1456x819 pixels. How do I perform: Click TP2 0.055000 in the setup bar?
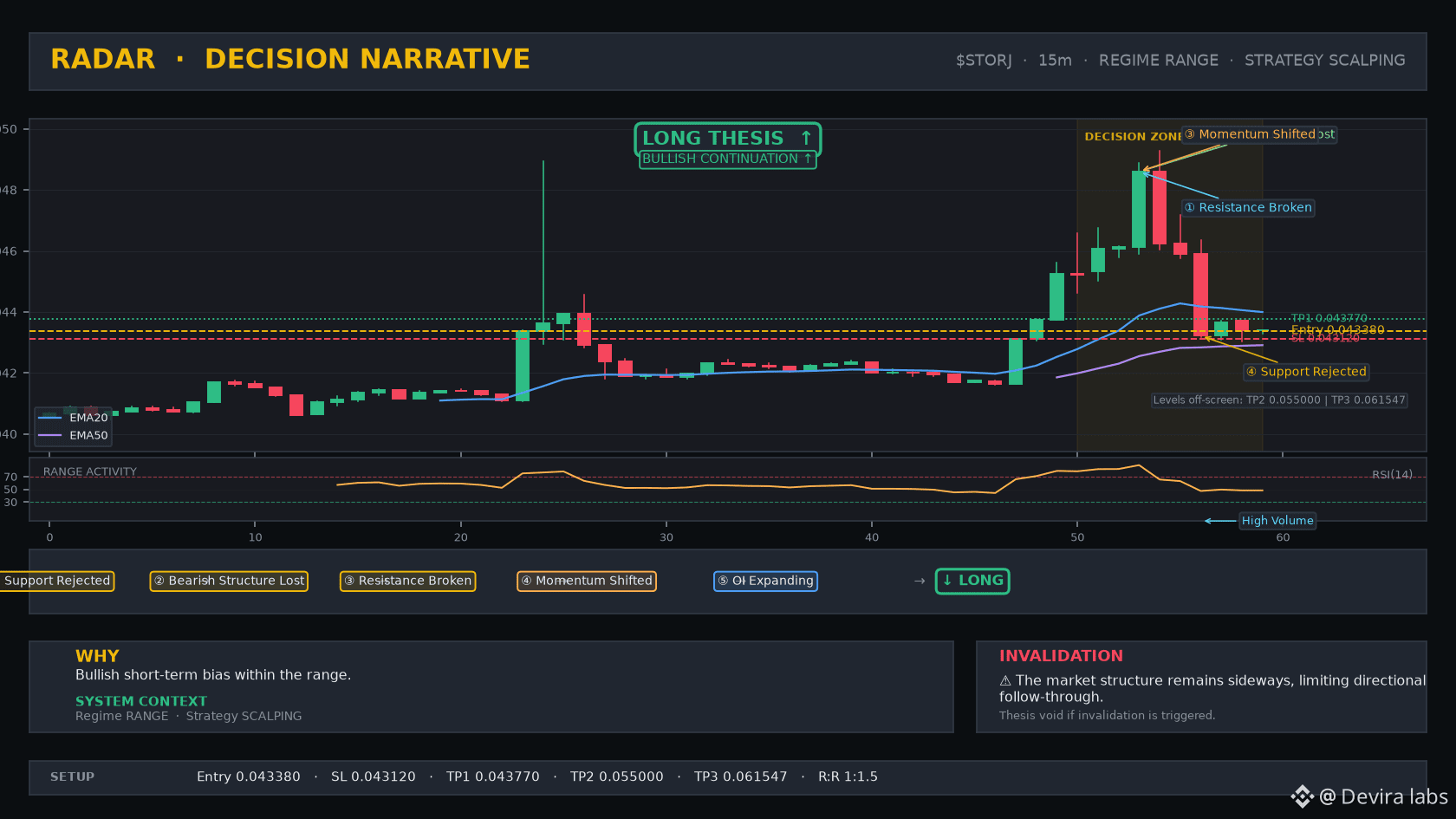pos(617,777)
